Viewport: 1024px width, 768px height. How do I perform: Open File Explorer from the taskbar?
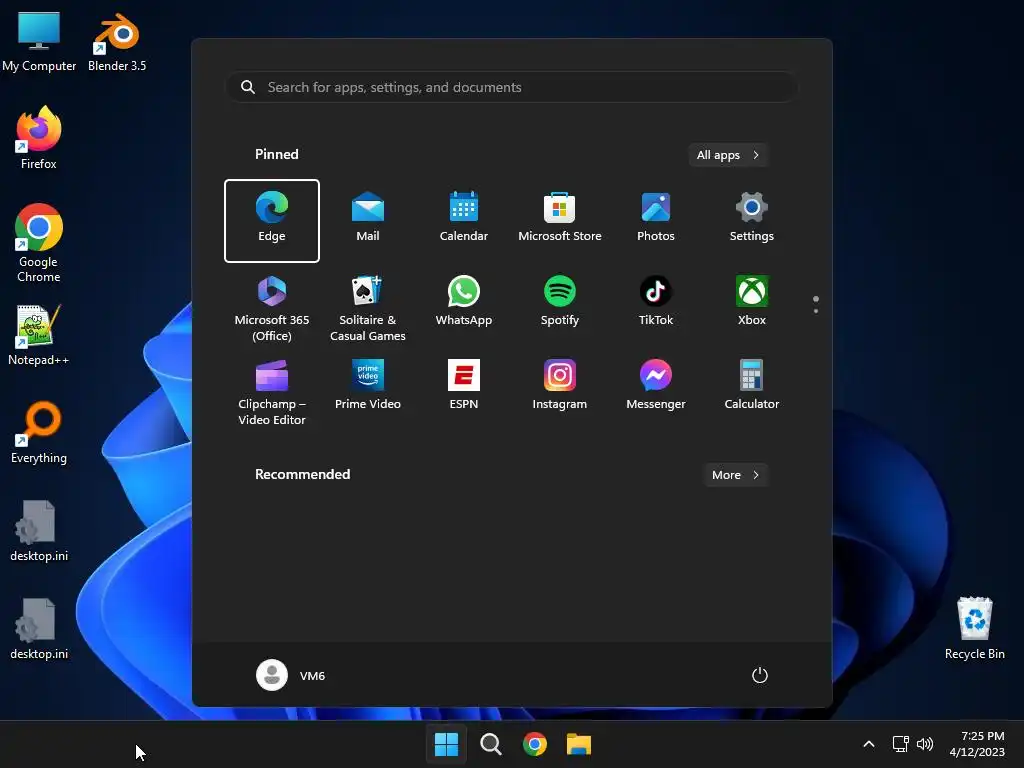point(579,744)
